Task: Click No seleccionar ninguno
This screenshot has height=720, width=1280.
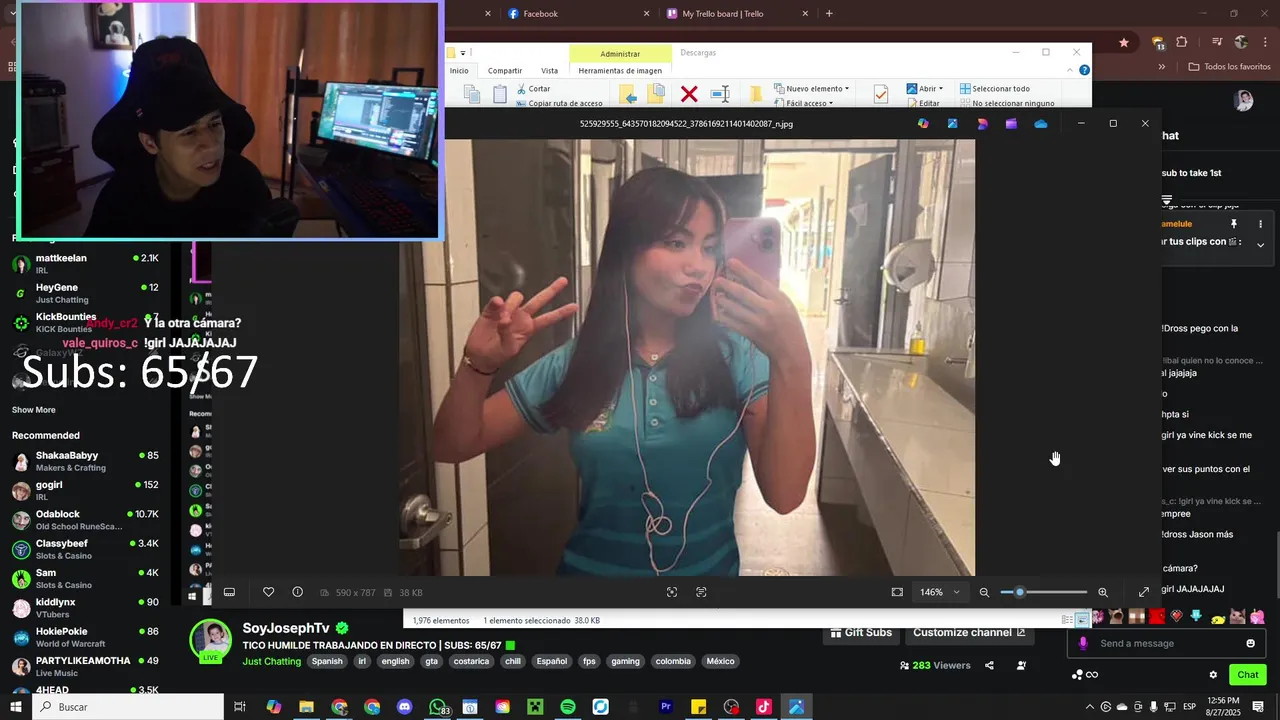Action: click(1006, 103)
